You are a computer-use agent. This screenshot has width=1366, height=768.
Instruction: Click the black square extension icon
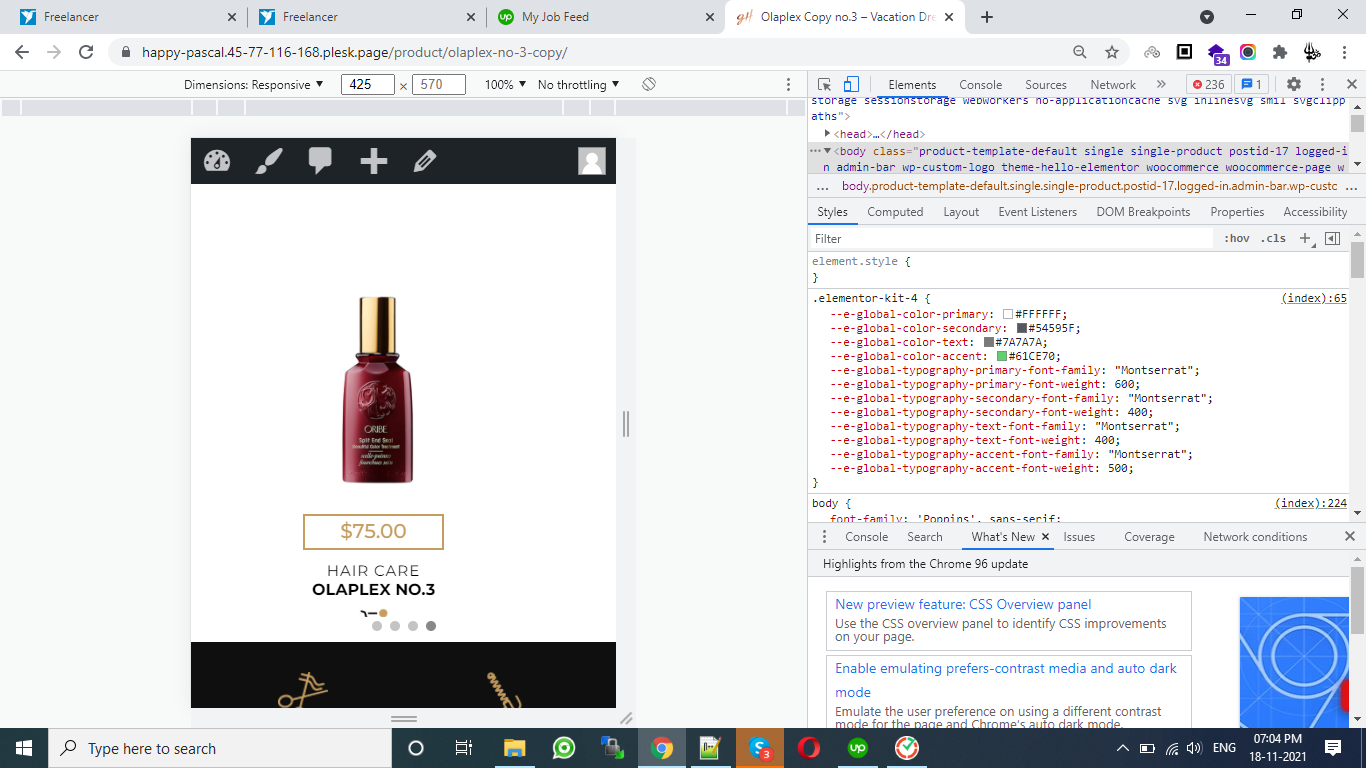[x=1185, y=52]
